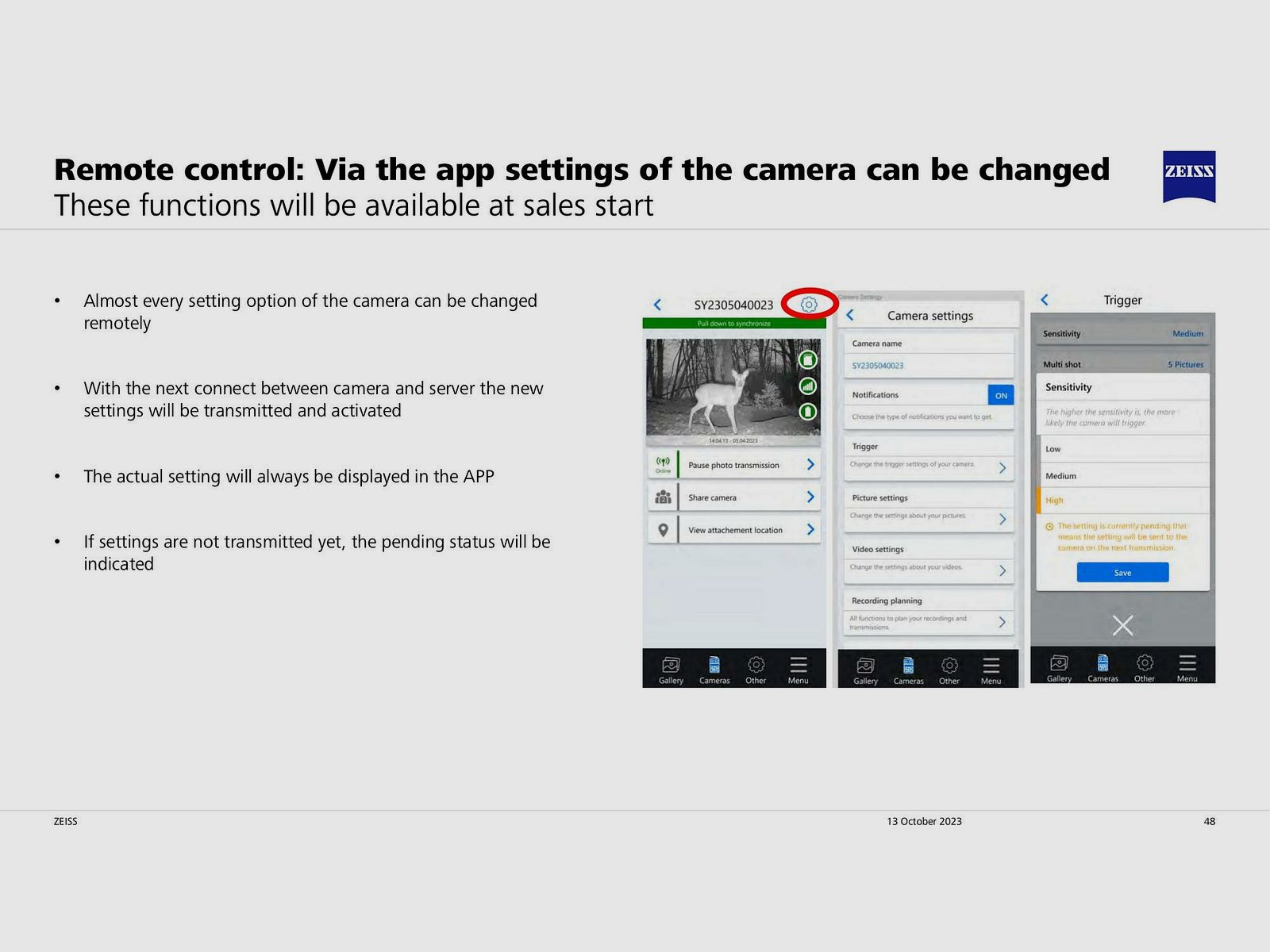Expand Picture settings using its chevron

(1003, 520)
